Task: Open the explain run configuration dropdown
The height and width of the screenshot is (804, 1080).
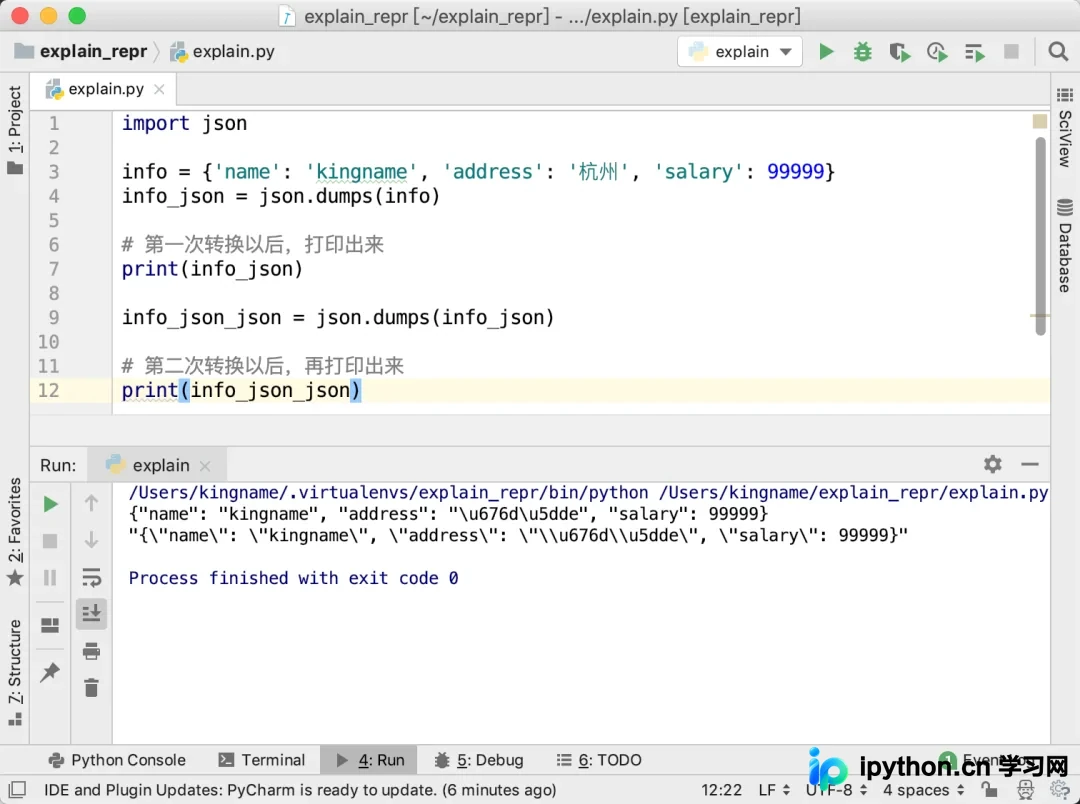Action: pyautogui.click(x=740, y=52)
